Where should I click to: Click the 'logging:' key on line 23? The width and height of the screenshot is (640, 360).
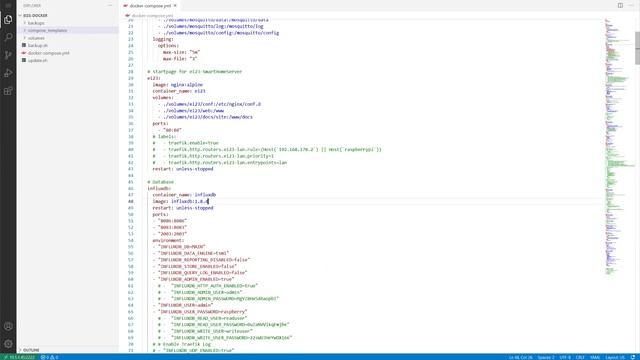pyautogui.click(x=163, y=39)
